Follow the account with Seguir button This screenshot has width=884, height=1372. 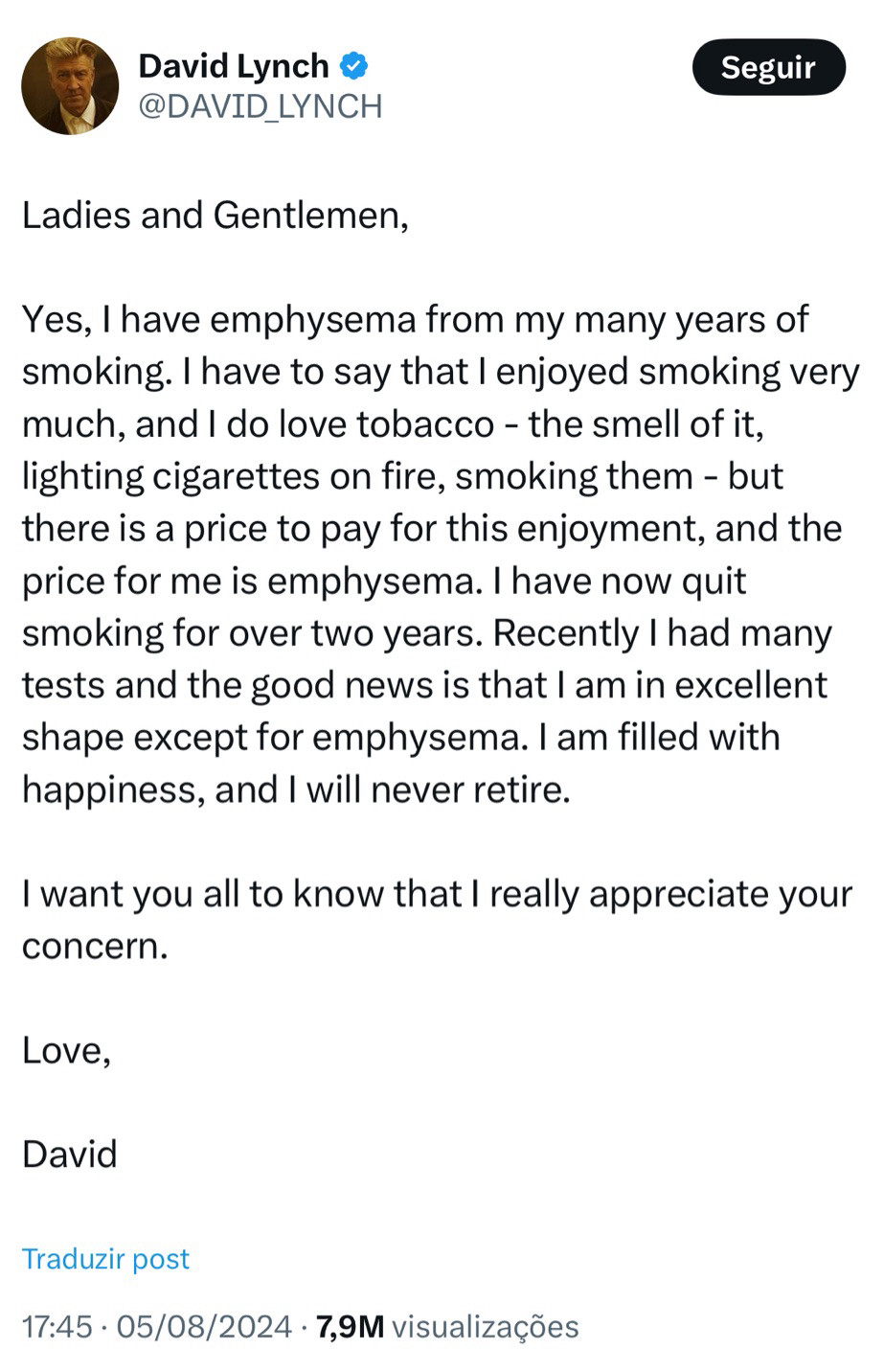click(x=768, y=67)
